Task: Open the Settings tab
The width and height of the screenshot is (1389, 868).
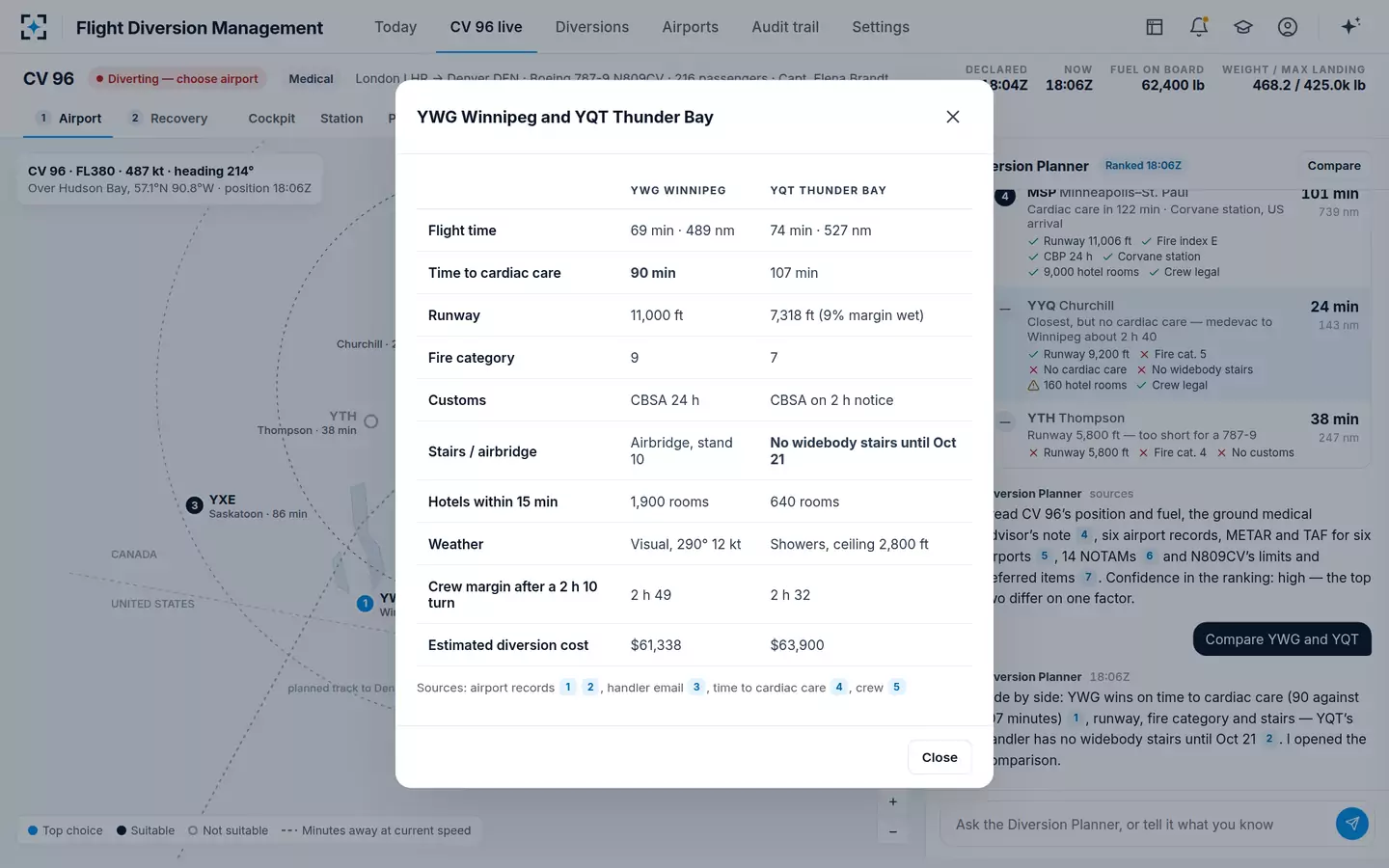Action: 881,27
